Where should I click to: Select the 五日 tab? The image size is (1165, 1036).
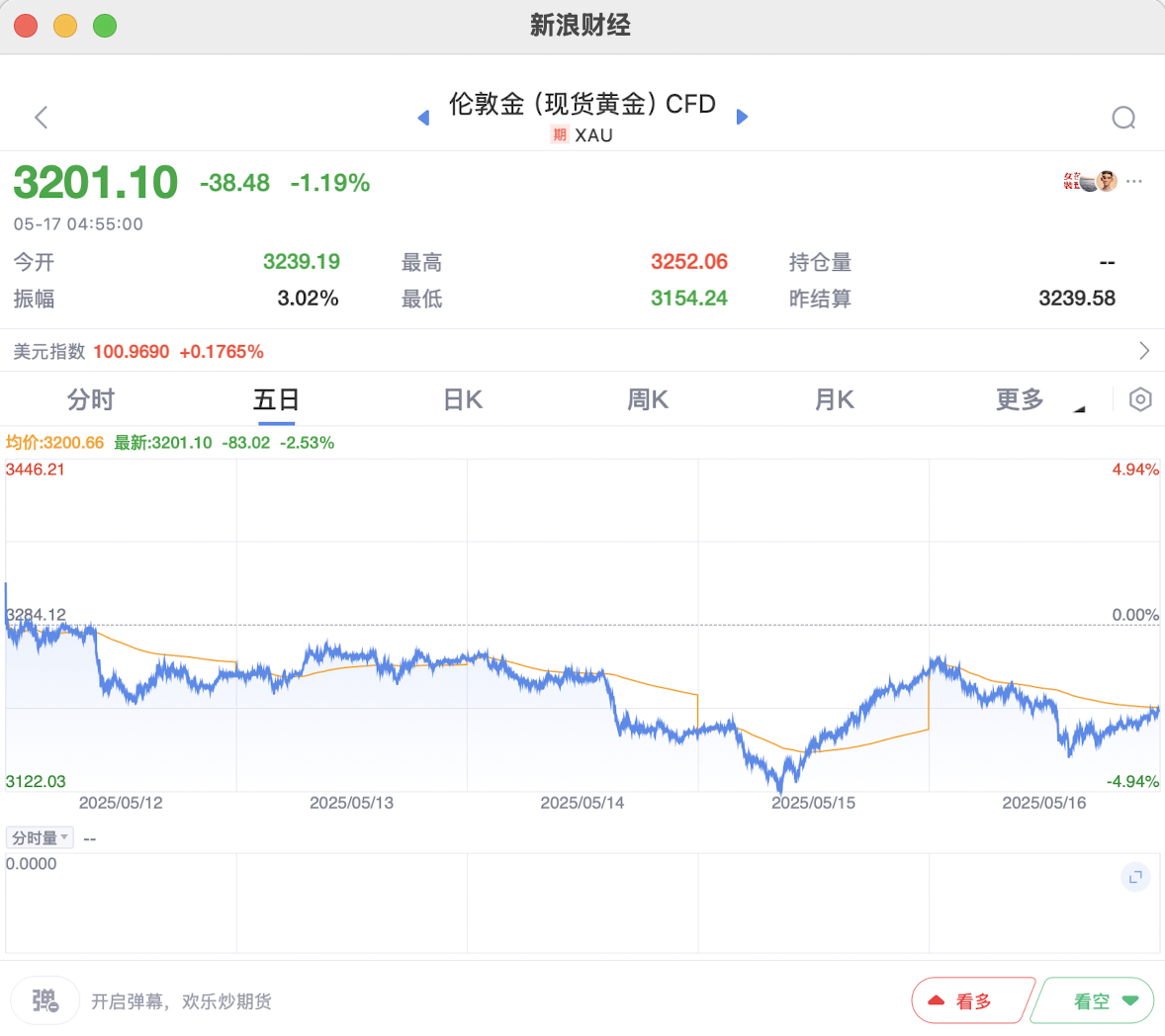pyautogui.click(x=276, y=399)
